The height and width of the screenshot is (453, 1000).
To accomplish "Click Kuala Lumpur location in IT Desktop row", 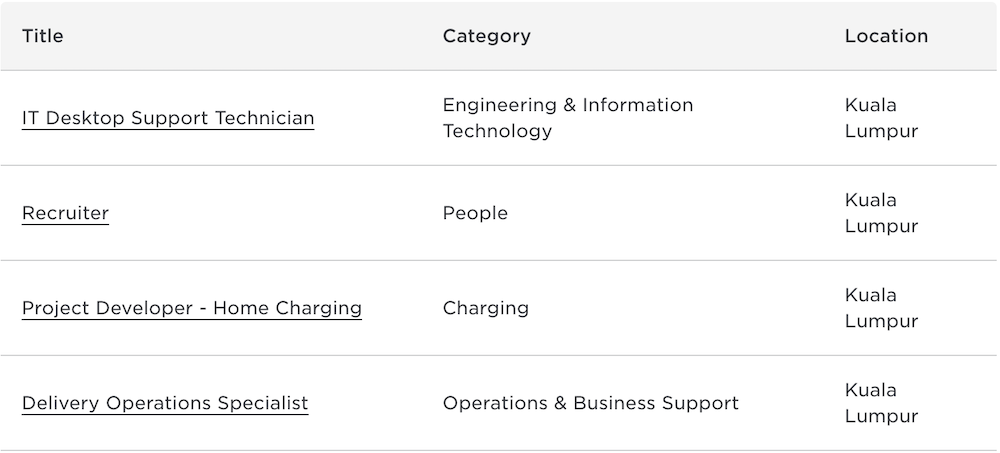I will (881, 118).
